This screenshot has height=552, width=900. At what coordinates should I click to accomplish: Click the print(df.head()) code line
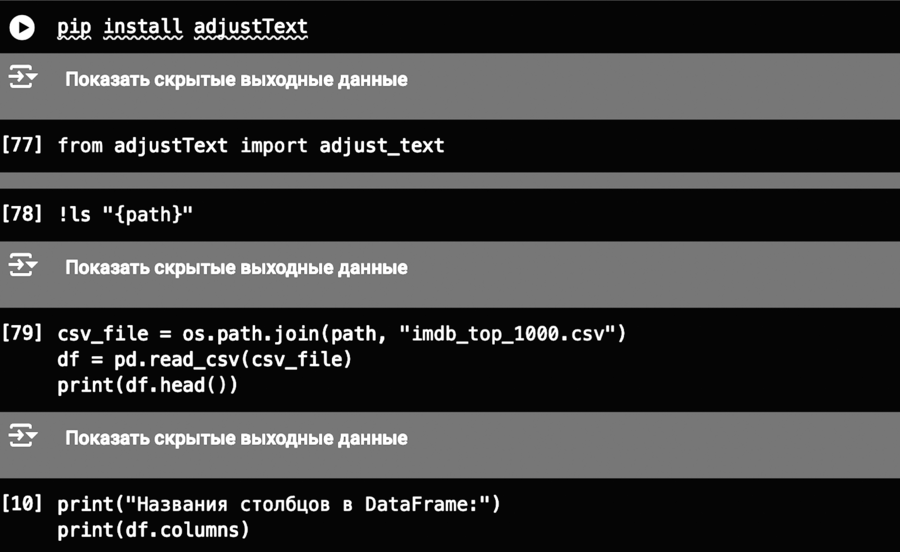(x=147, y=384)
